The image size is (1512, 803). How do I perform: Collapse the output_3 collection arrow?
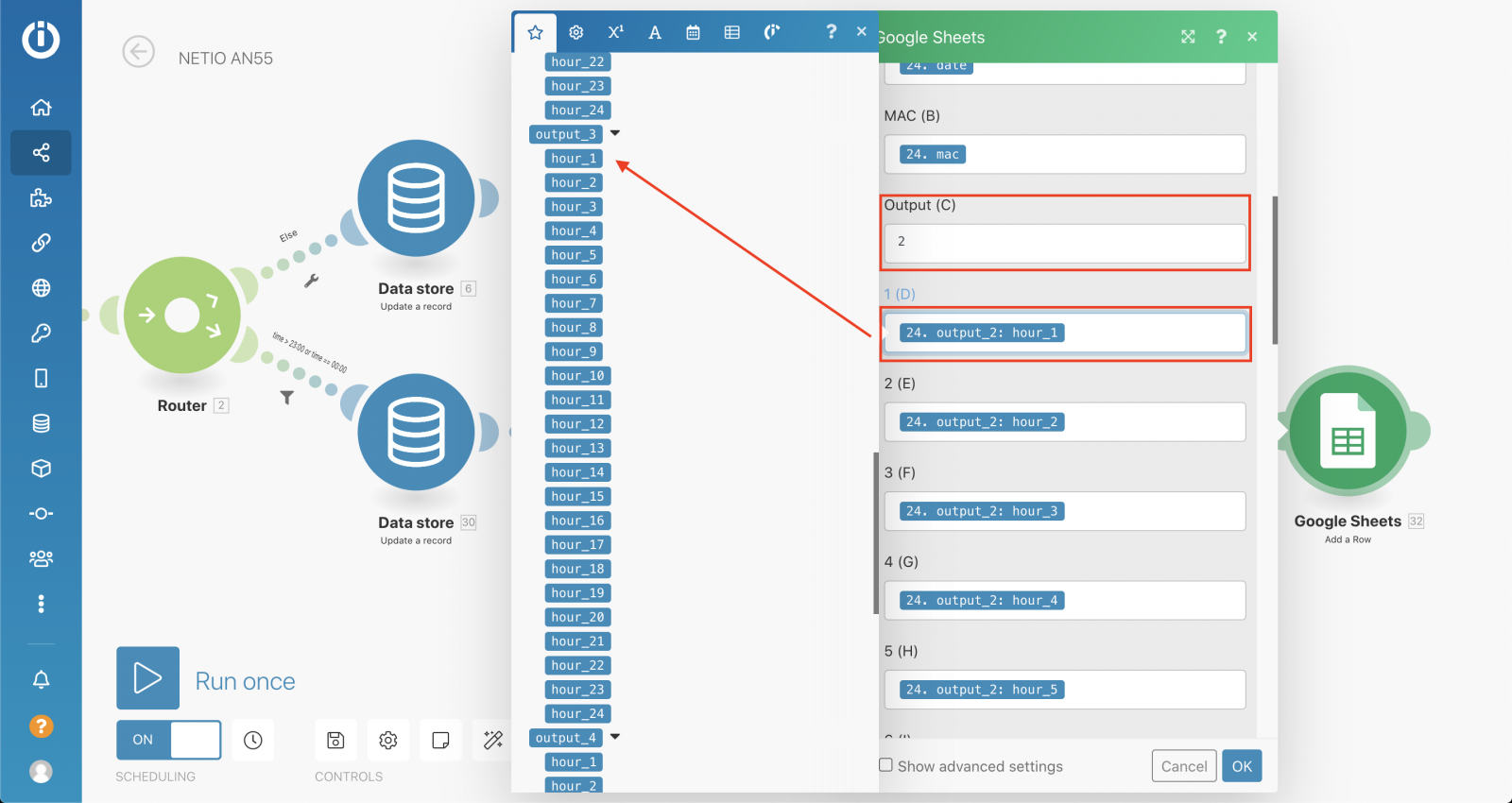tap(615, 133)
